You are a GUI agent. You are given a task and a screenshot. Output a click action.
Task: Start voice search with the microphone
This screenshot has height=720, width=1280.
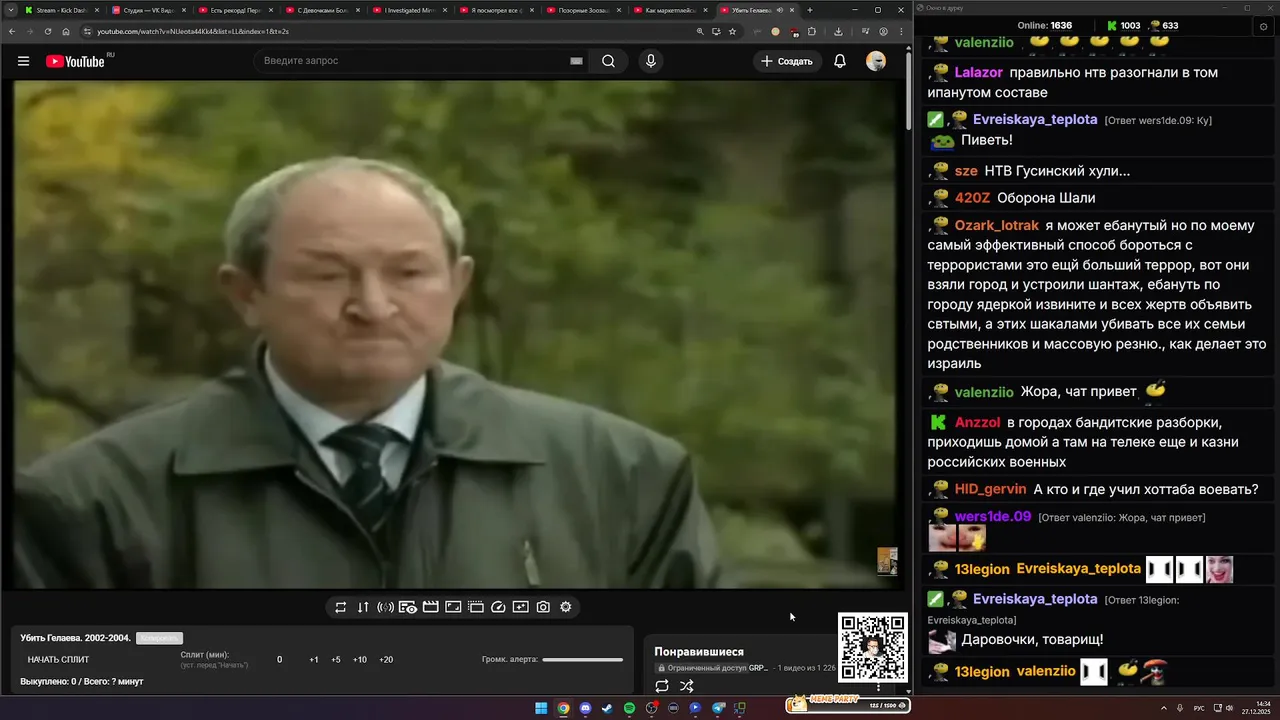tap(651, 61)
